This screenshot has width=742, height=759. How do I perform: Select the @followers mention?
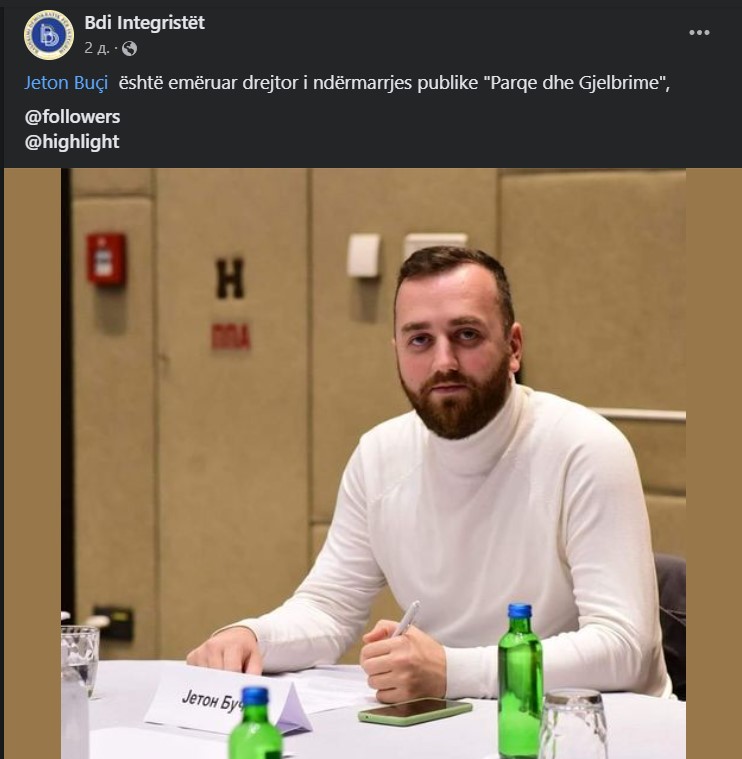[73, 117]
